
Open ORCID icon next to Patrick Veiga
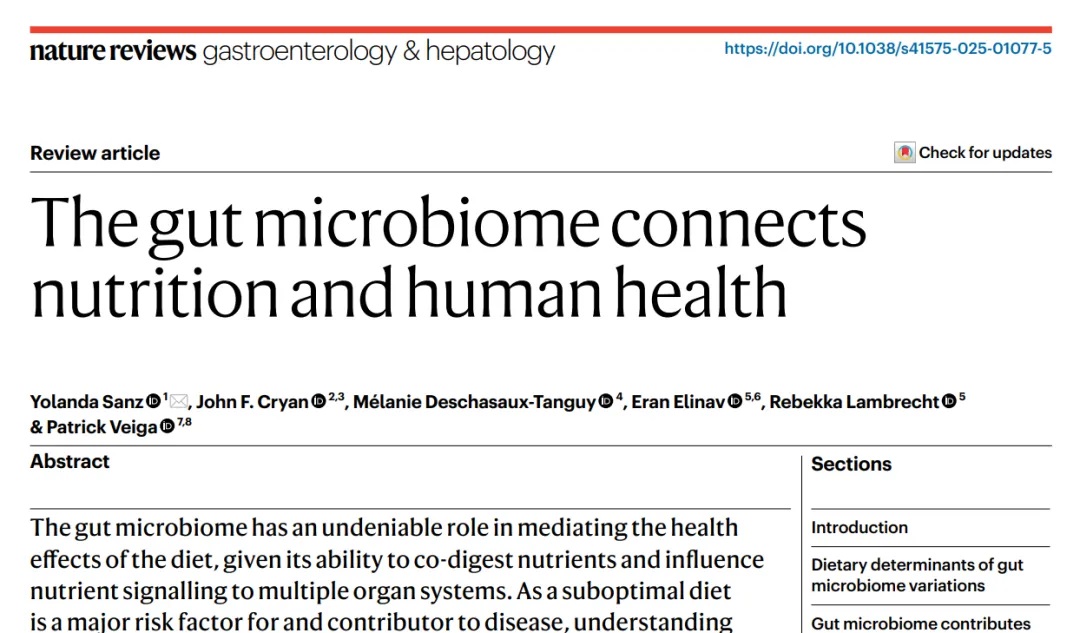pyautogui.click(x=168, y=427)
